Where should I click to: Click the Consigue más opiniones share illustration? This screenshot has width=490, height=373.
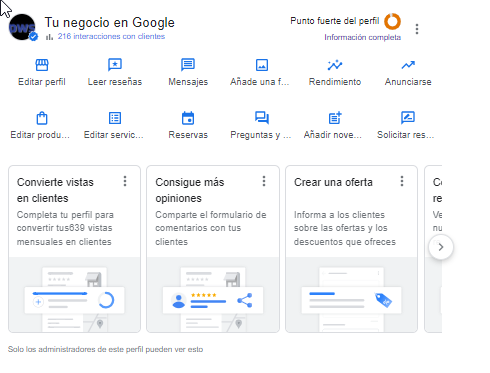(x=213, y=295)
